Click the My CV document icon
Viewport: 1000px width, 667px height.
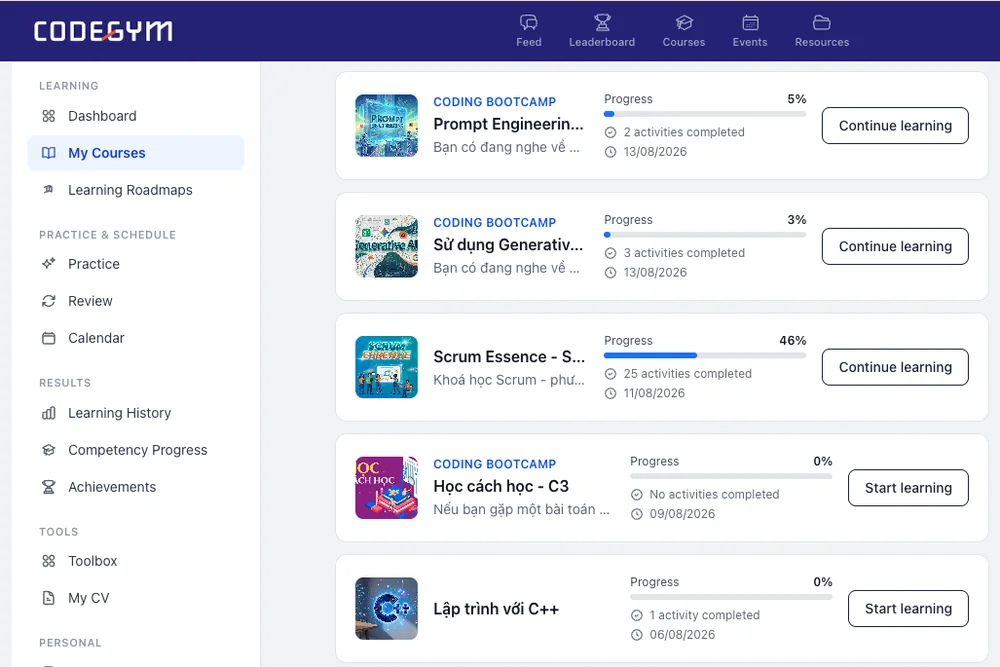(x=48, y=598)
